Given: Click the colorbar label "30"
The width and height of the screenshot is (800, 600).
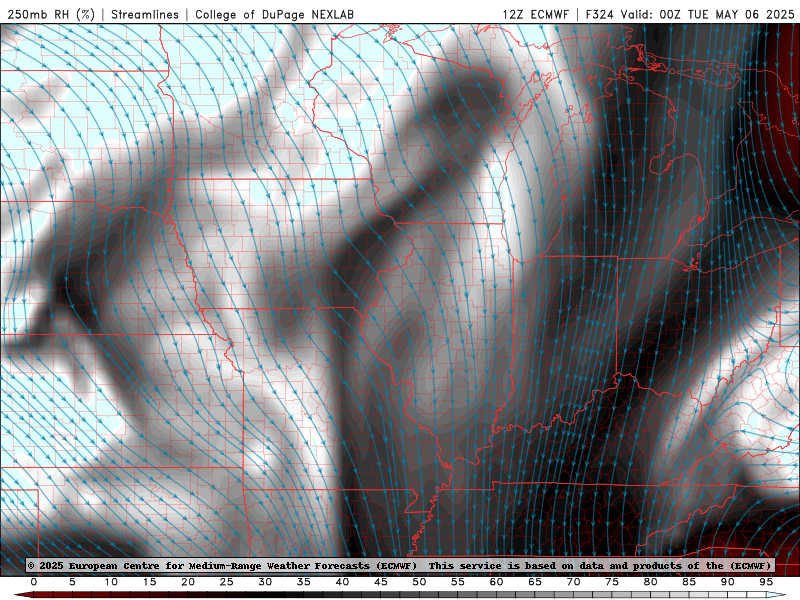Looking at the screenshot, I should tap(265, 582).
